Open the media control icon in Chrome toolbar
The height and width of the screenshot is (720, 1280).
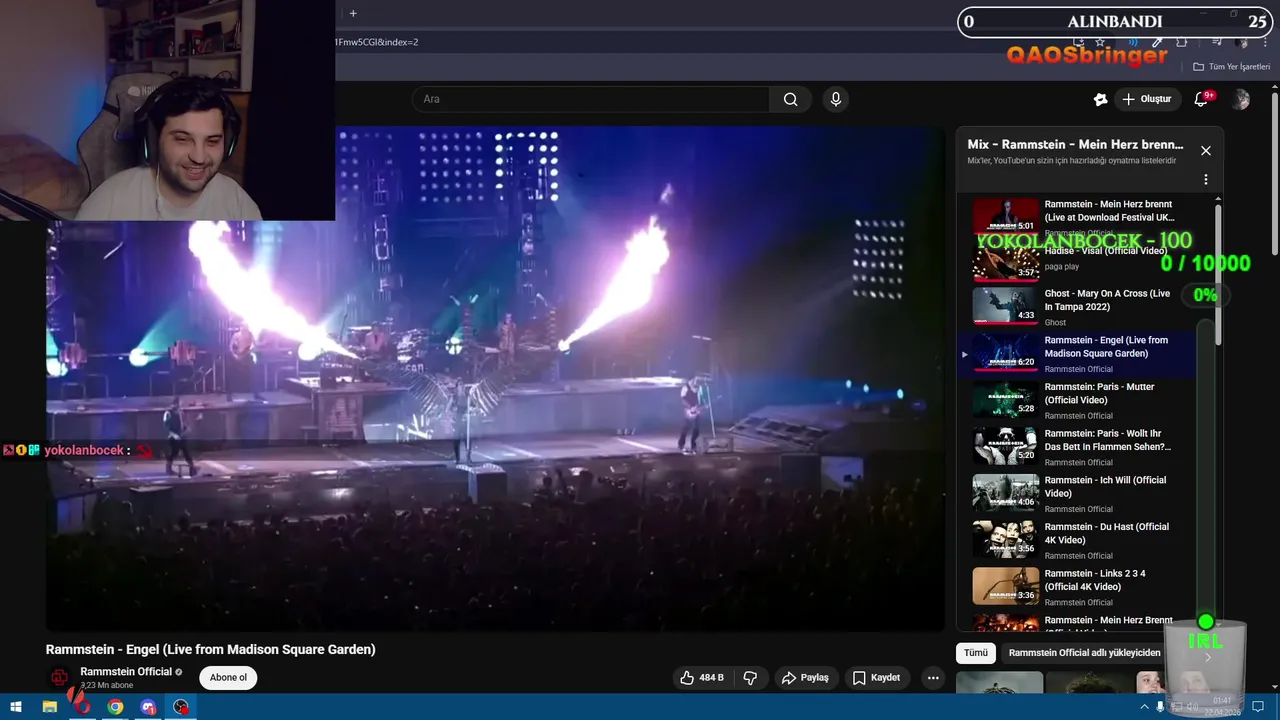pos(1218,42)
